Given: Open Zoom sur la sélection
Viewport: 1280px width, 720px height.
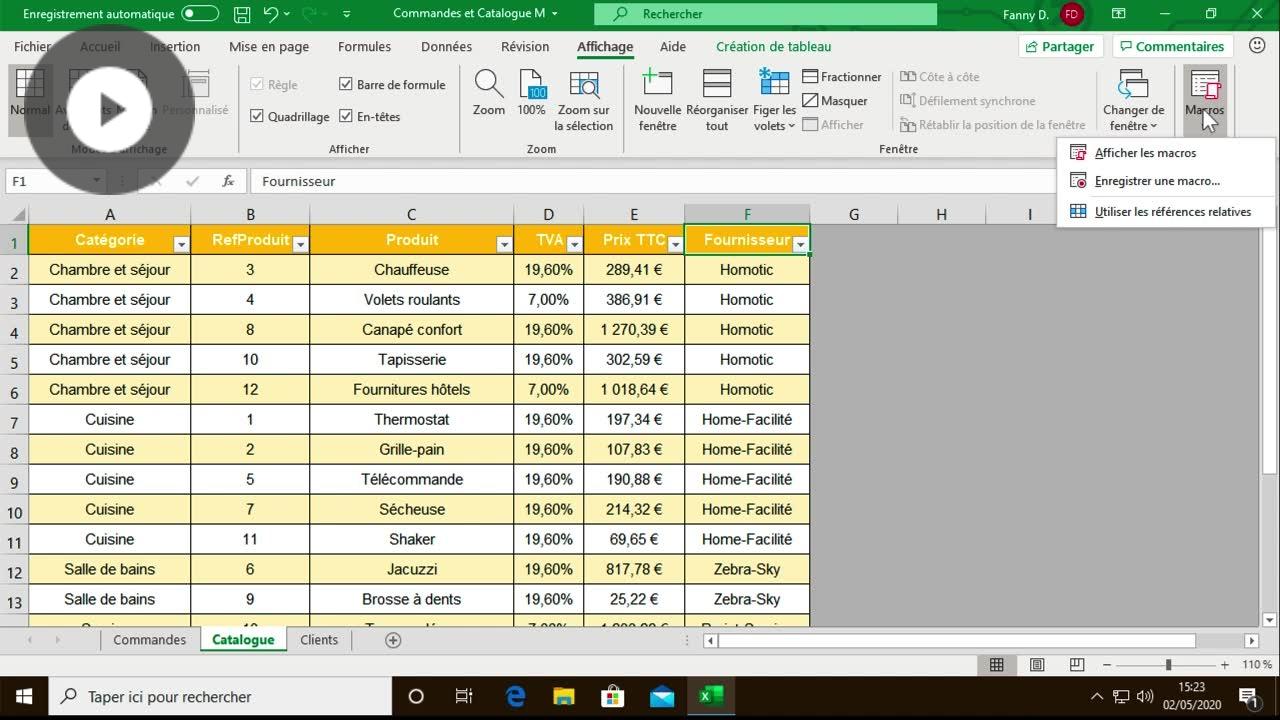Looking at the screenshot, I should (584, 100).
